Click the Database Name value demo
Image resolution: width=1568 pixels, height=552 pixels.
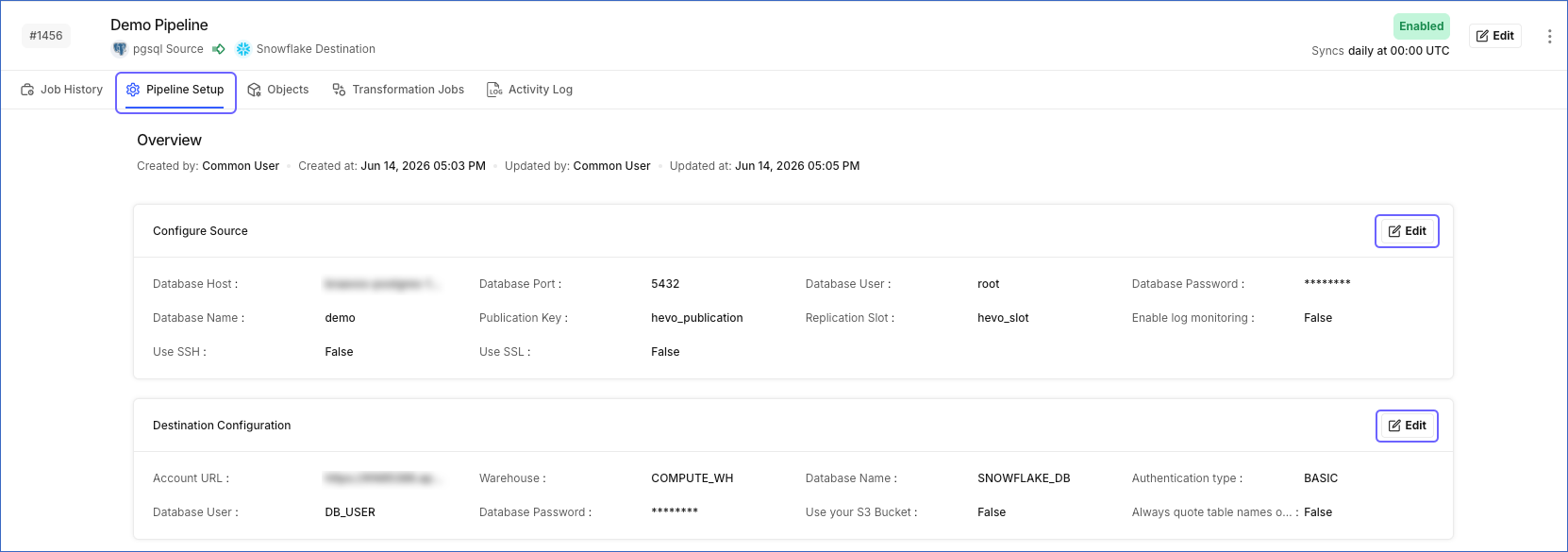[340, 318]
